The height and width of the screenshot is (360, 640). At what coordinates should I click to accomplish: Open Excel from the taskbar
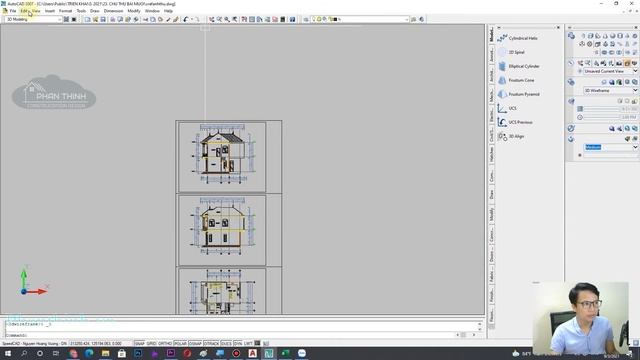click(285, 353)
